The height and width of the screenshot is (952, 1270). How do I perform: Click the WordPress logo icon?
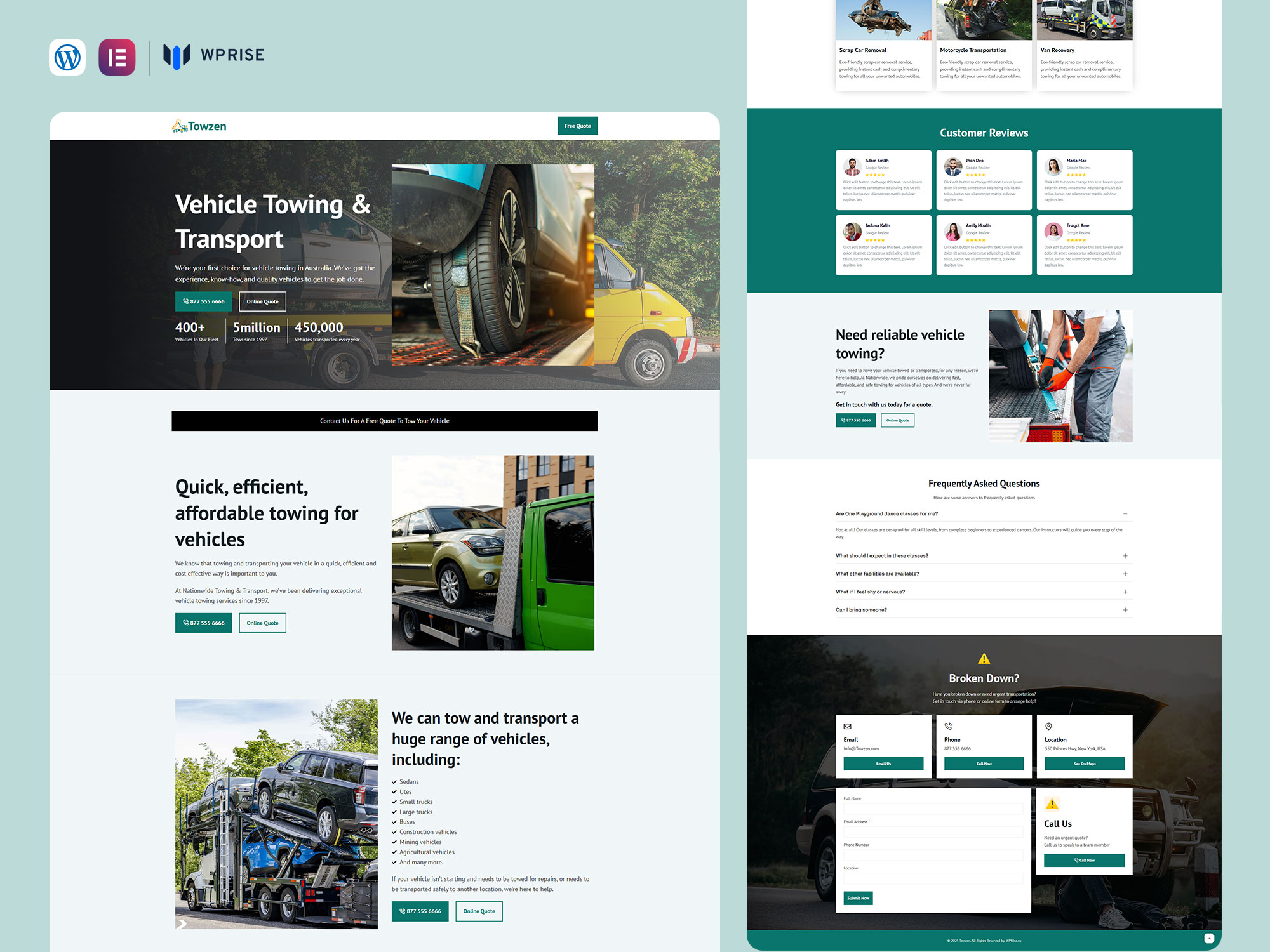tap(67, 57)
